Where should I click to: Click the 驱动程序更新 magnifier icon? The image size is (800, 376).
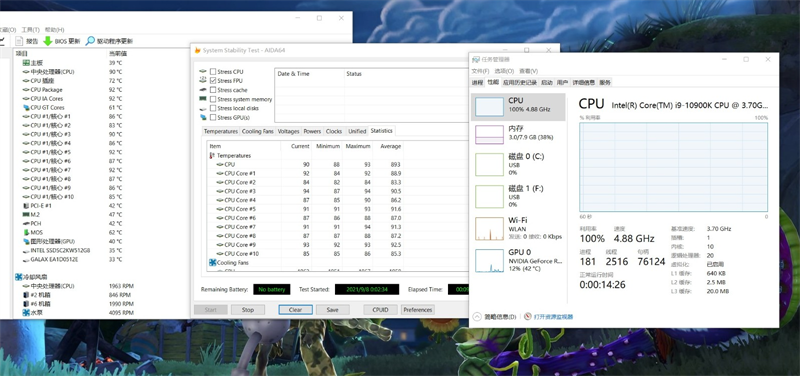click(x=90, y=41)
